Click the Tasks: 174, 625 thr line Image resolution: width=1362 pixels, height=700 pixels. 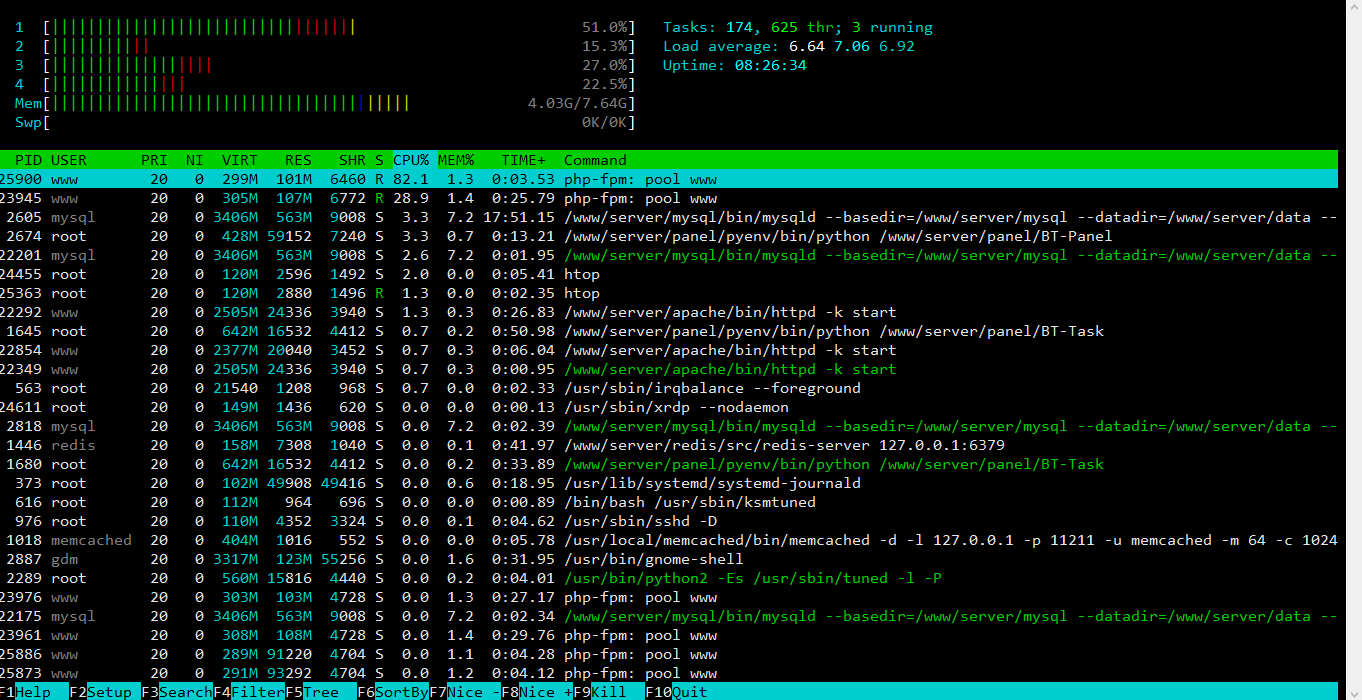(x=798, y=27)
